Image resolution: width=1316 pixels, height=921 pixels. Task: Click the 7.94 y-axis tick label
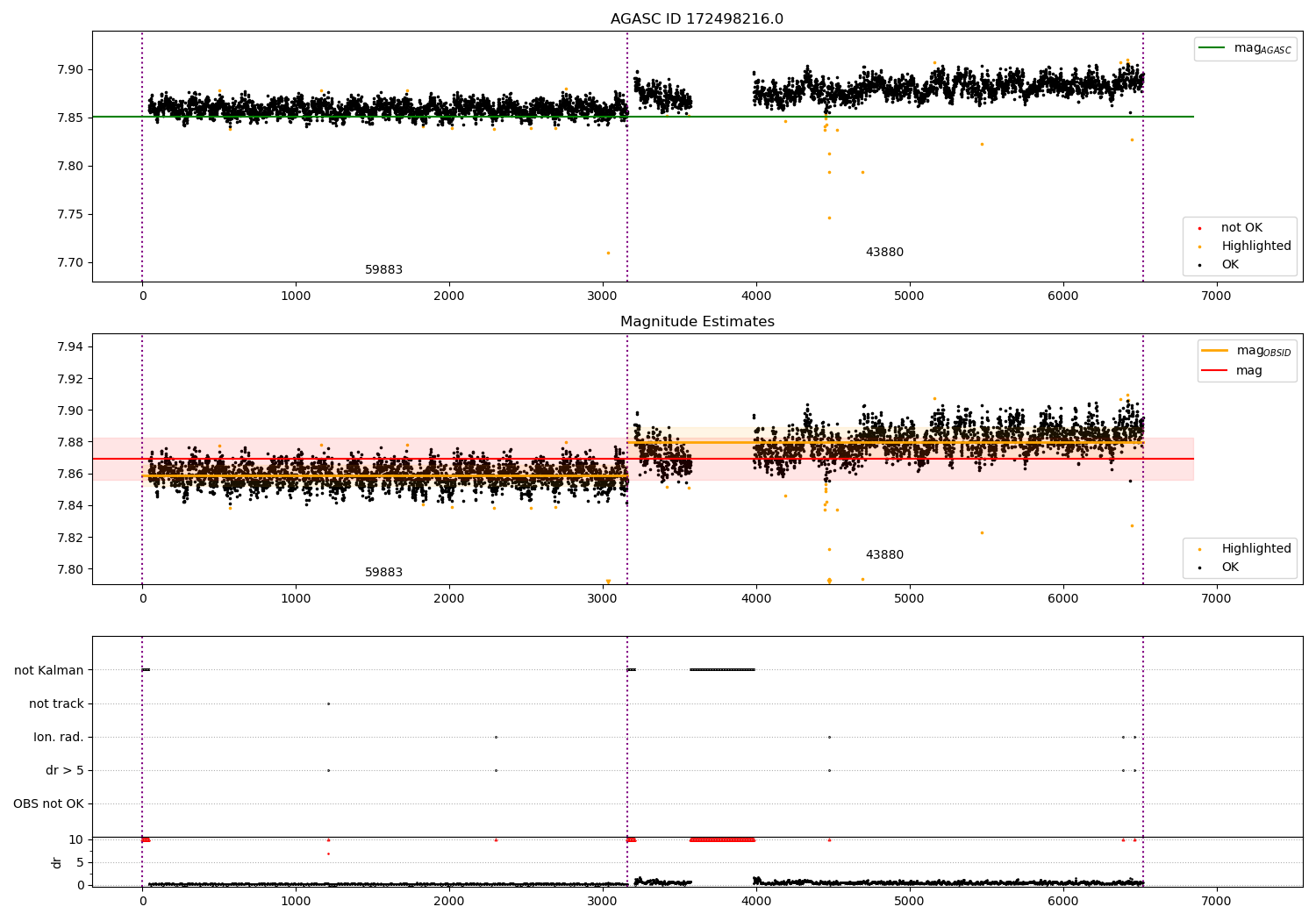70,347
